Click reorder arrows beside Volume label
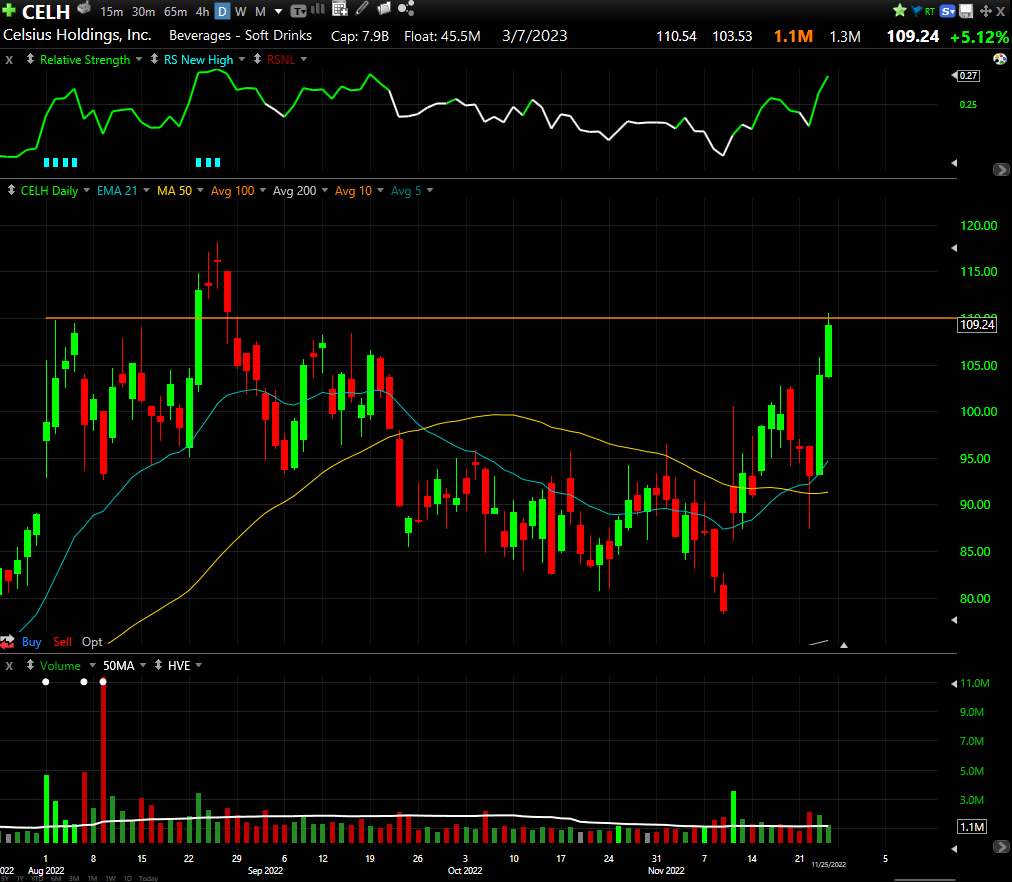The image size is (1012, 882). (30, 665)
